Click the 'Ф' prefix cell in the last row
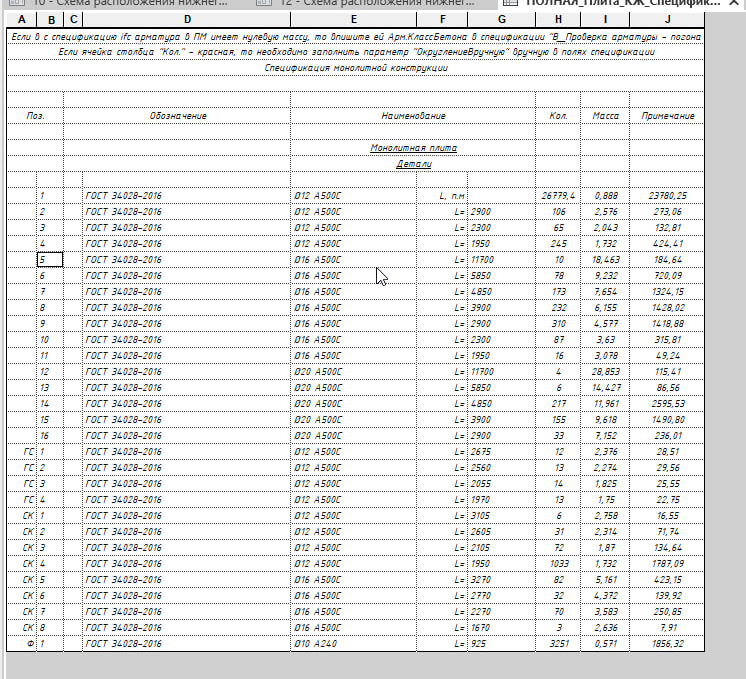Viewport: 746px width, 679px height. (22, 644)
